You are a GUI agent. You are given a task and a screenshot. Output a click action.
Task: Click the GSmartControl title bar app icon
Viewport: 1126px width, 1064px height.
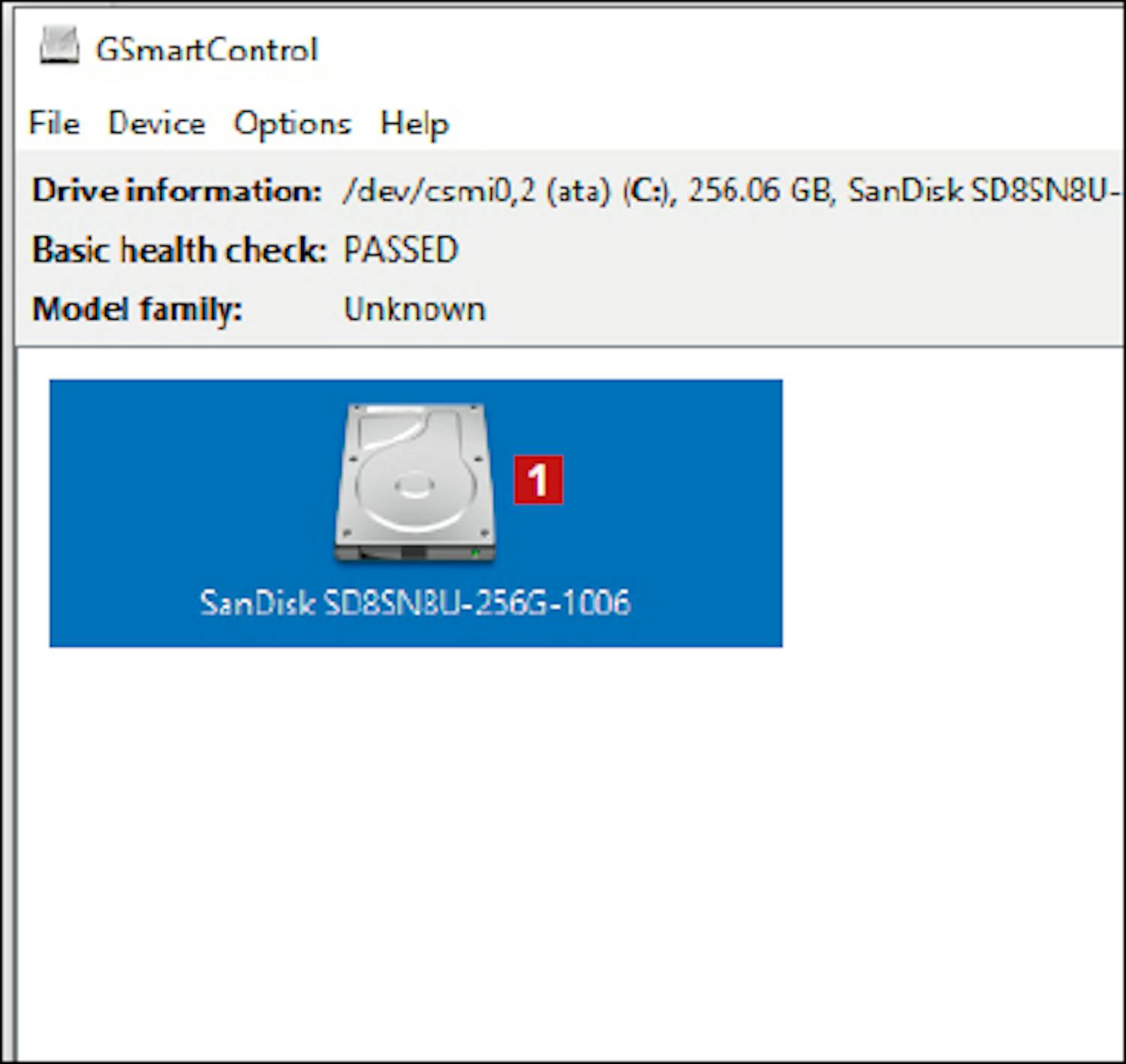tap(59, 47)
